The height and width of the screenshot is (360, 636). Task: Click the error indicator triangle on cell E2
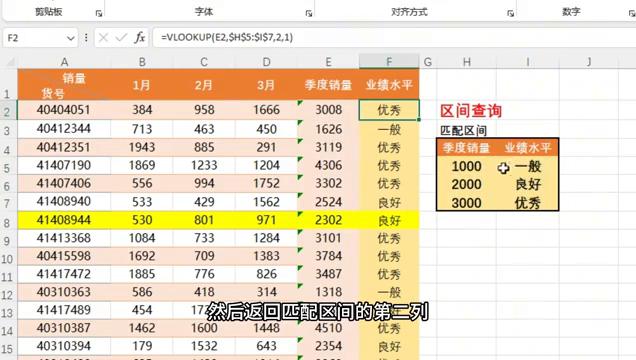300,103
